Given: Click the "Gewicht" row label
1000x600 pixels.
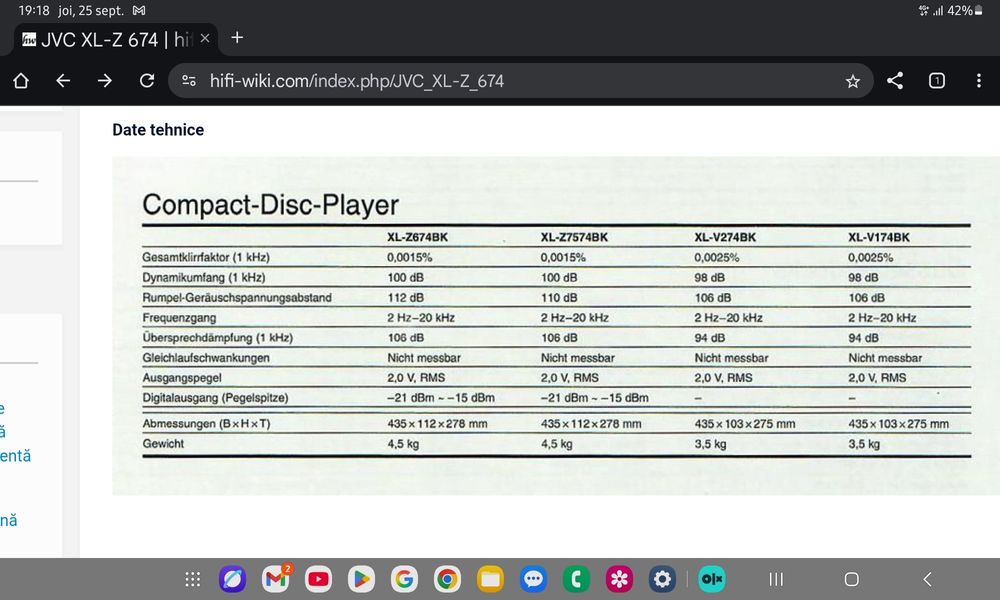Looking at the screenshot, I should pyautogui.click(x=163, y=443).
